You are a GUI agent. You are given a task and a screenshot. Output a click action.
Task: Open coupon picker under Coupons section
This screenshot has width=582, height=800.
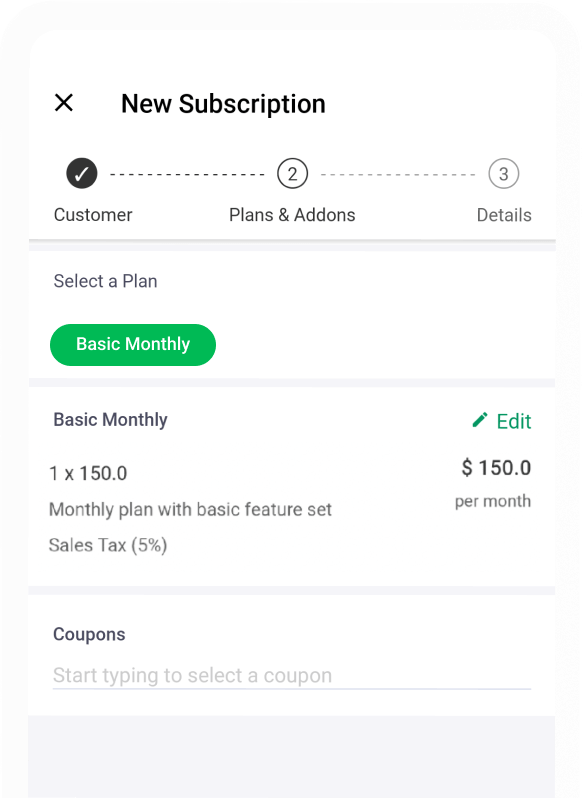[290, 675]
